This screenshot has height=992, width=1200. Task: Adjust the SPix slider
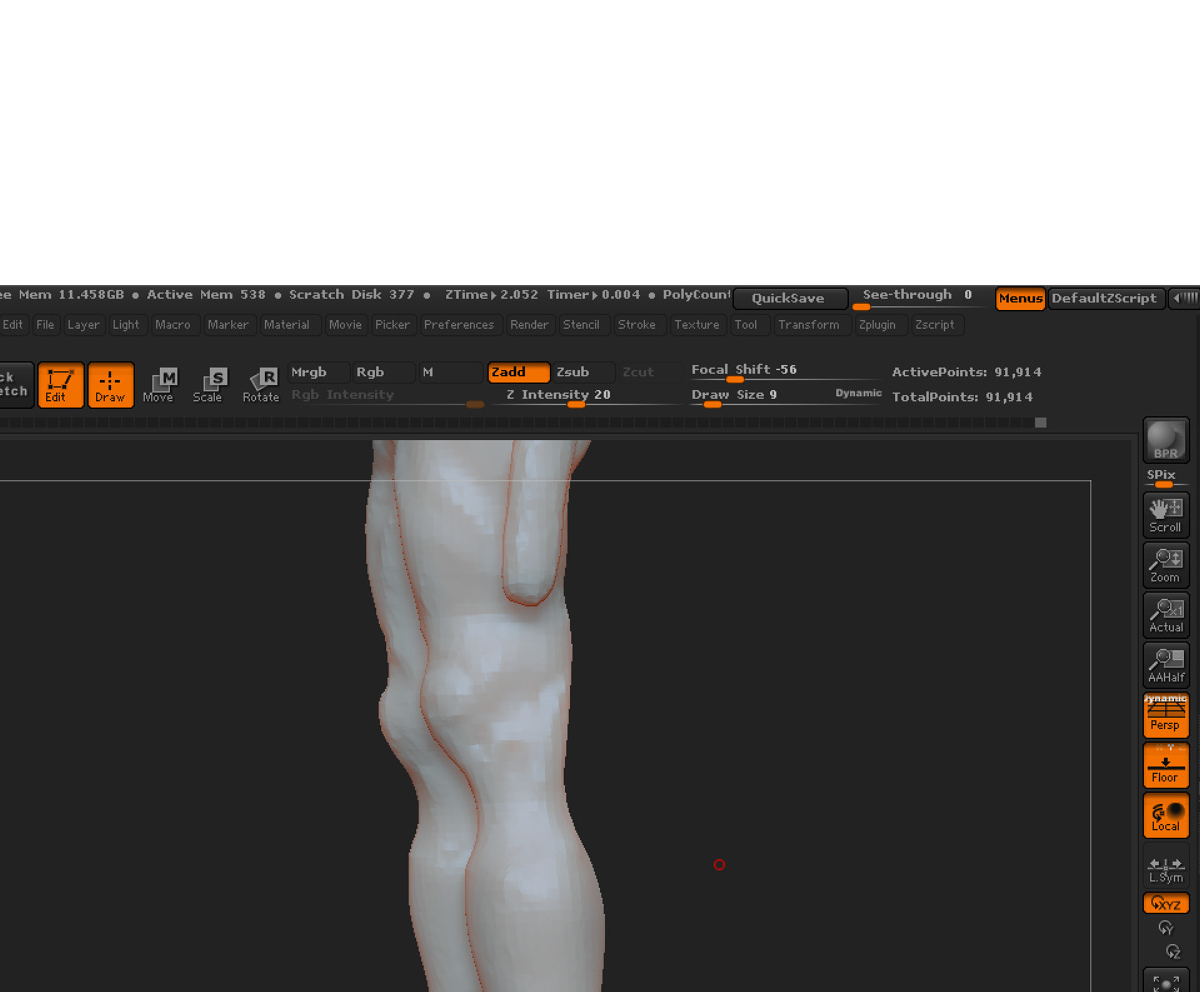click(1165, 479)
